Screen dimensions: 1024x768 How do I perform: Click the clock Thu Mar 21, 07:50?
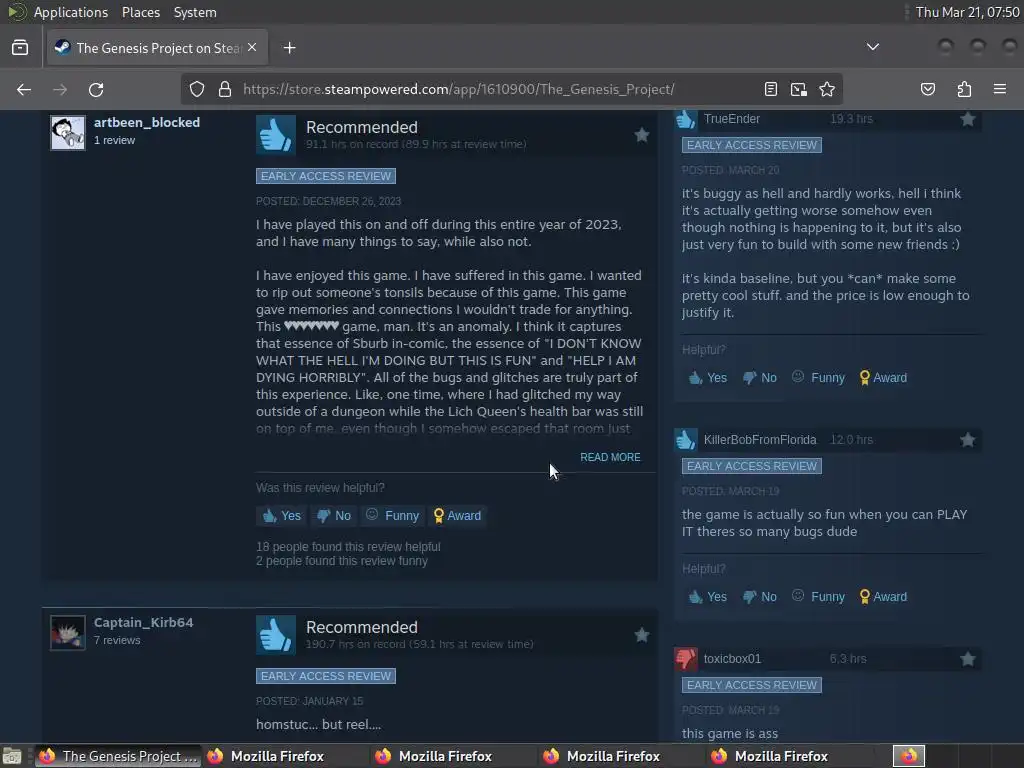[x=967, y=12]
